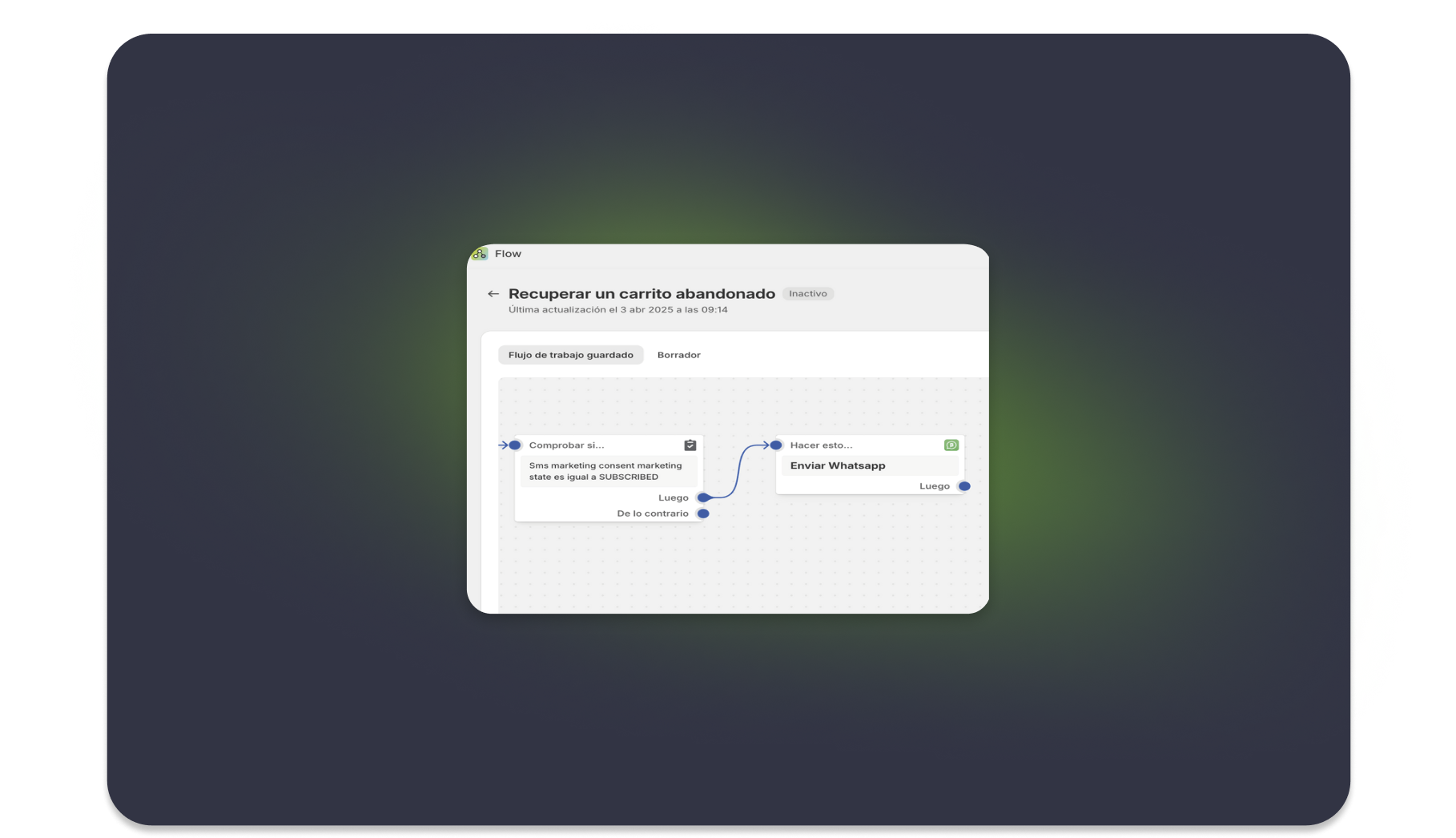The height and width of the screenshot is (838, 1456).
Task: Click the input port of Comprobar si node
Action: (515, 445)
